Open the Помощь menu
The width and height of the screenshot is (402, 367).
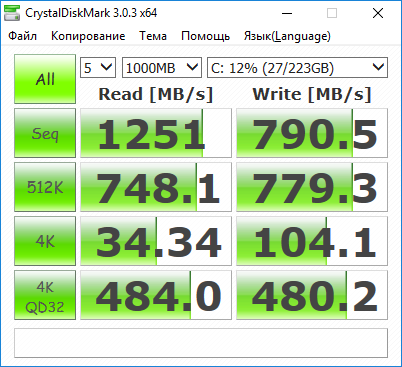205,36
